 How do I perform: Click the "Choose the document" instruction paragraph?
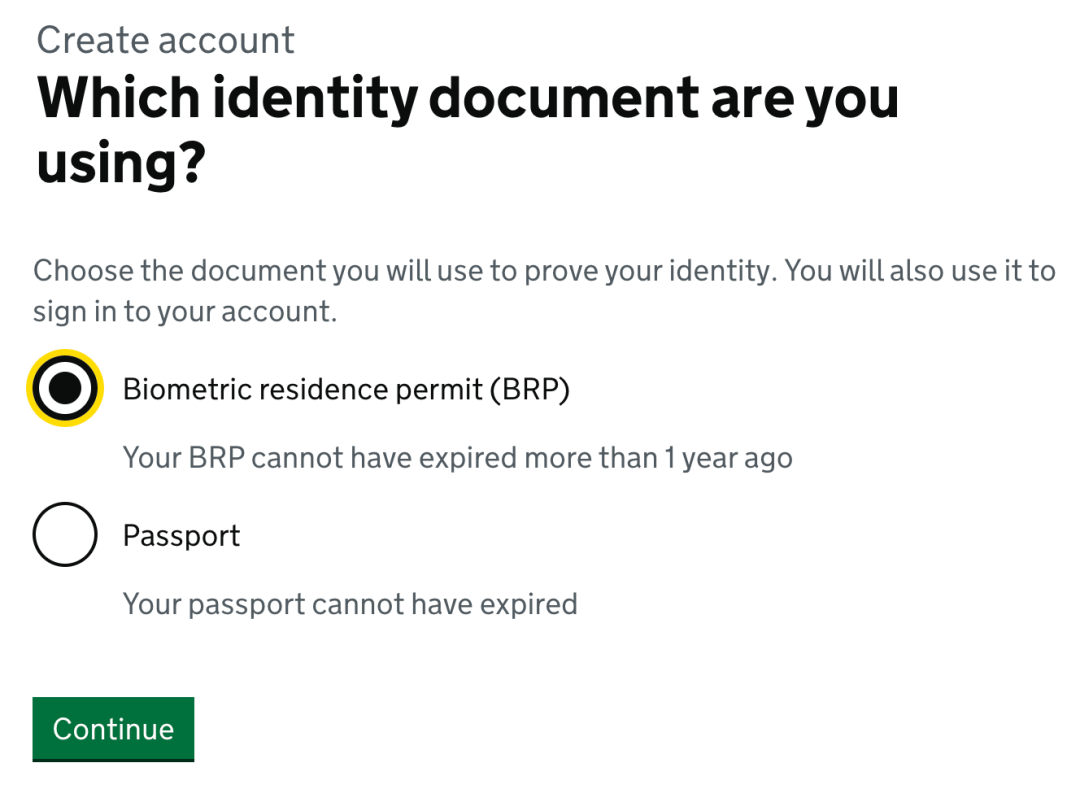coord(543,290)
